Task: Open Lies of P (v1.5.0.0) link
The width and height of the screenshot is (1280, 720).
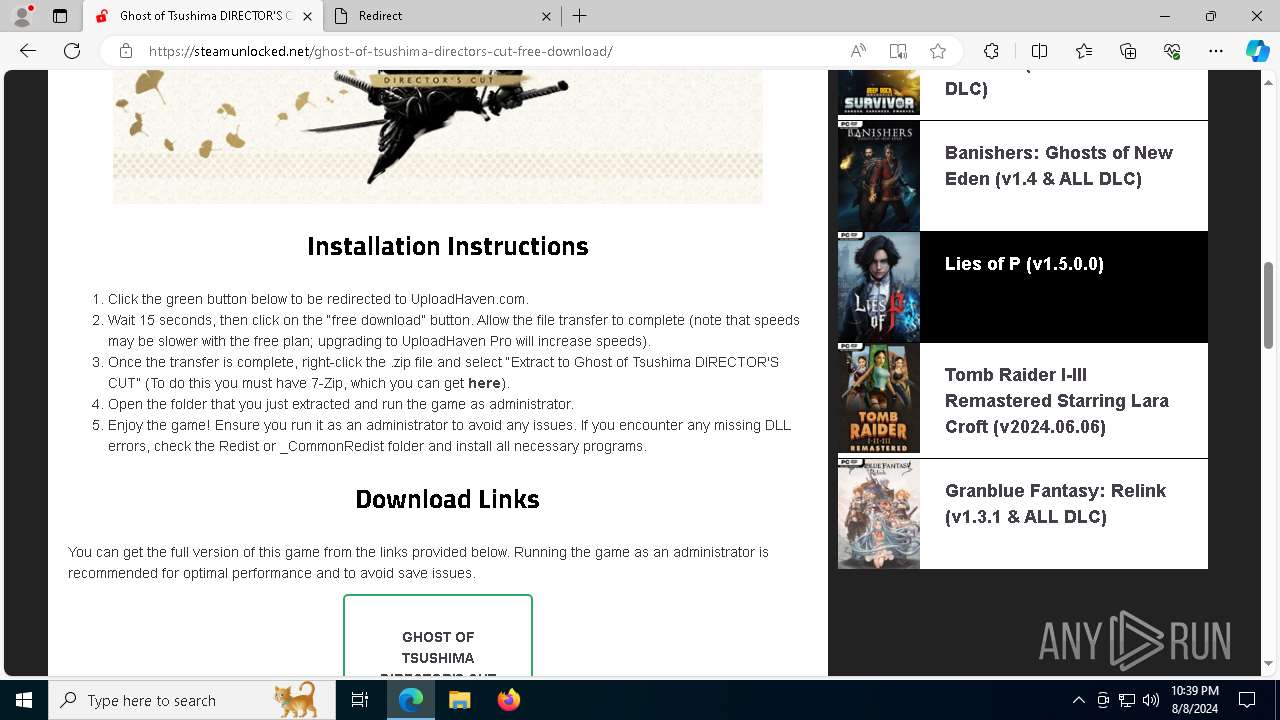Action: [1024, 264]
